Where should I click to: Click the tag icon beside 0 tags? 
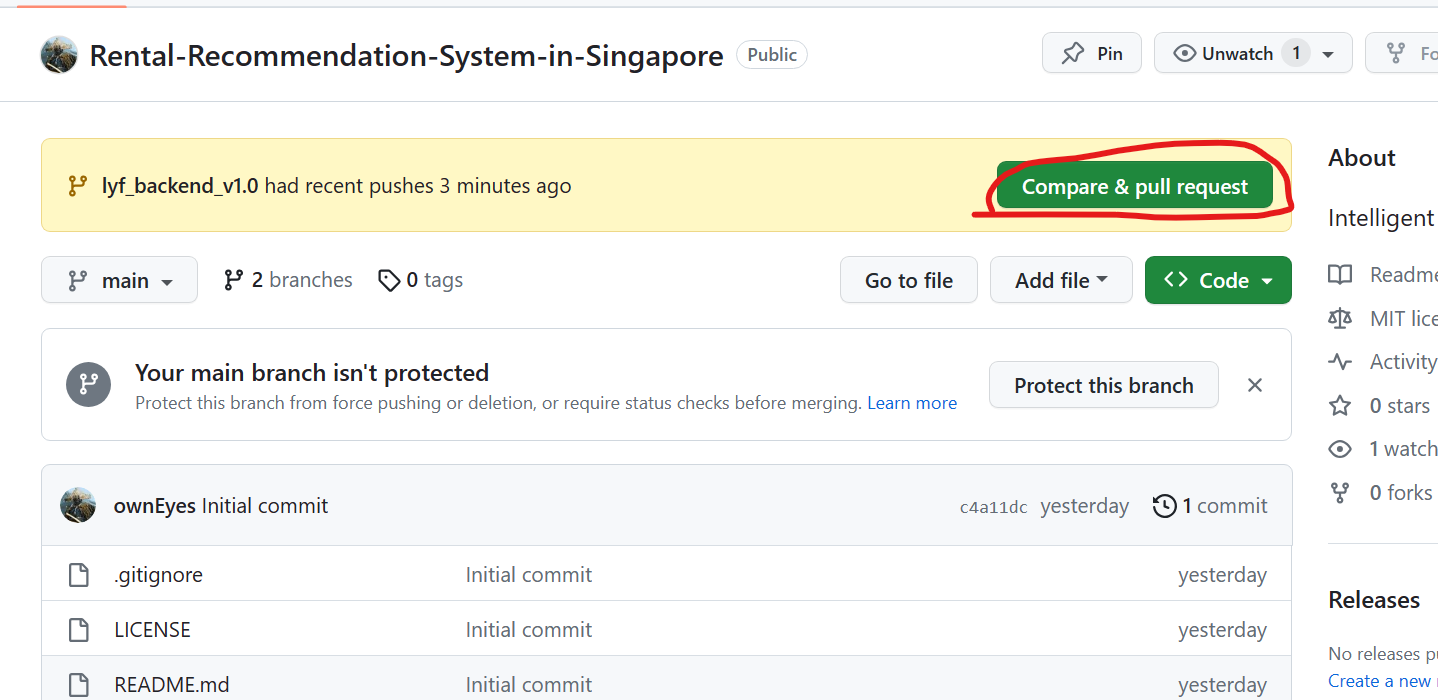pos(389,281)
